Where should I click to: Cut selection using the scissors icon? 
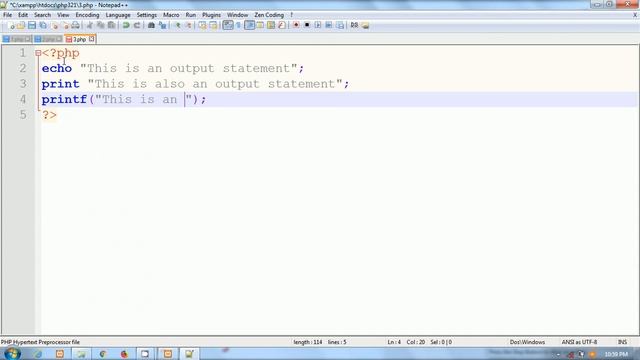click(90, 25)
